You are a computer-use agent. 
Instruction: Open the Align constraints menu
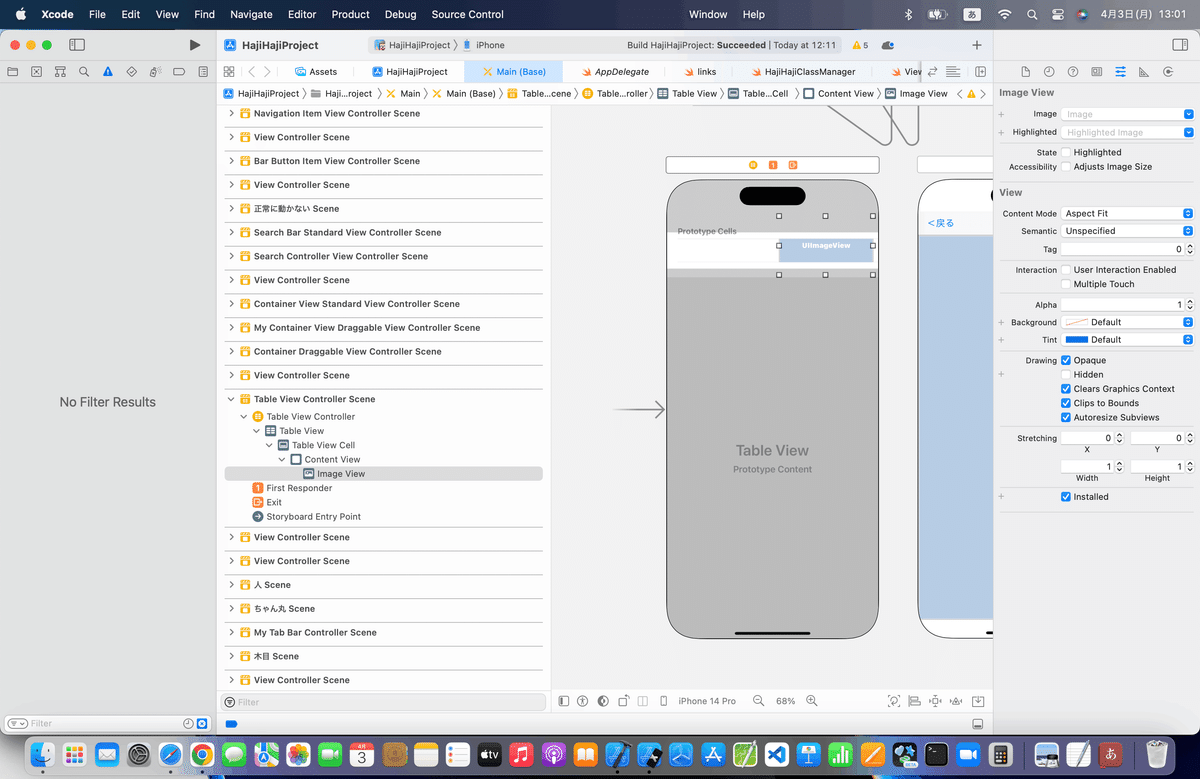coord(914,702)
